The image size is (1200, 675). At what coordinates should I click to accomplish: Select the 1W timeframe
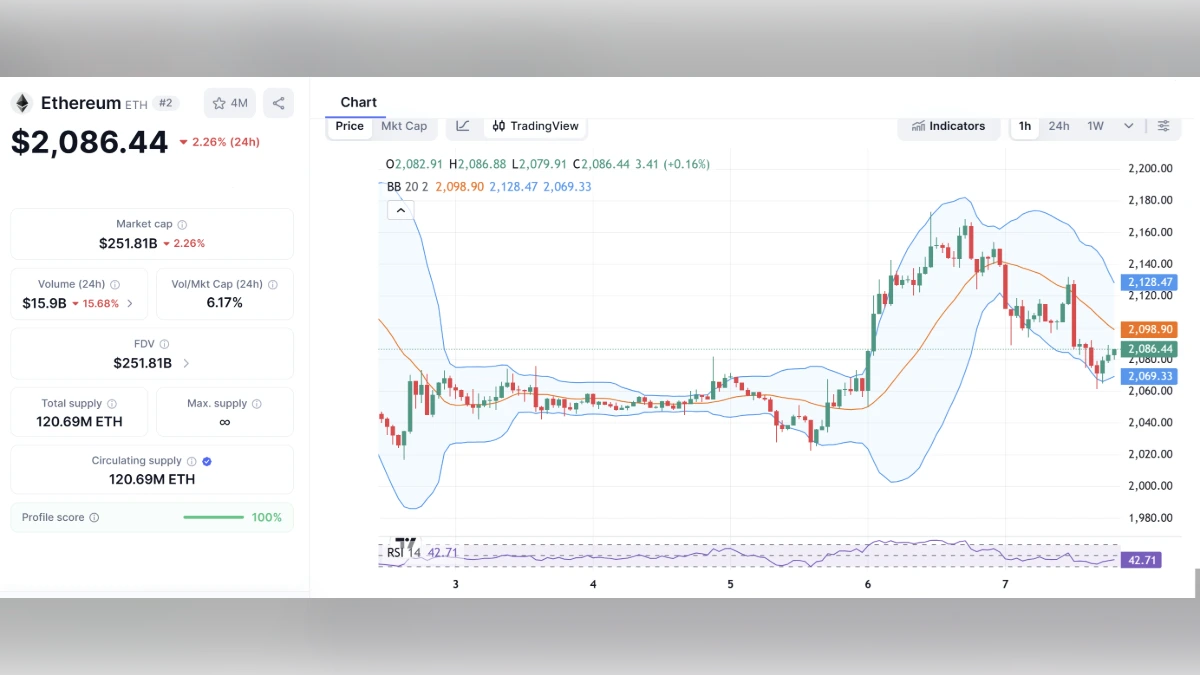pos(1096,126)
